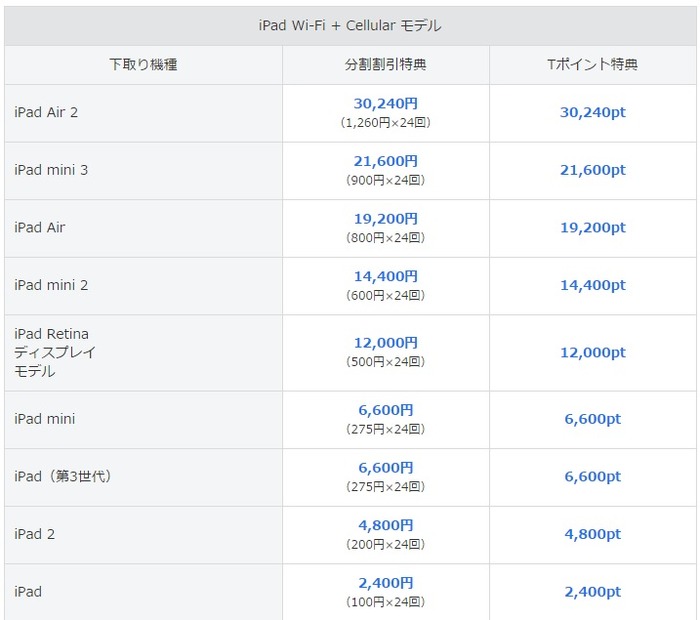Viewport: 700px width, 620px height.
Task: Click the (600円×24回) installment text
Action: [386, 295]
